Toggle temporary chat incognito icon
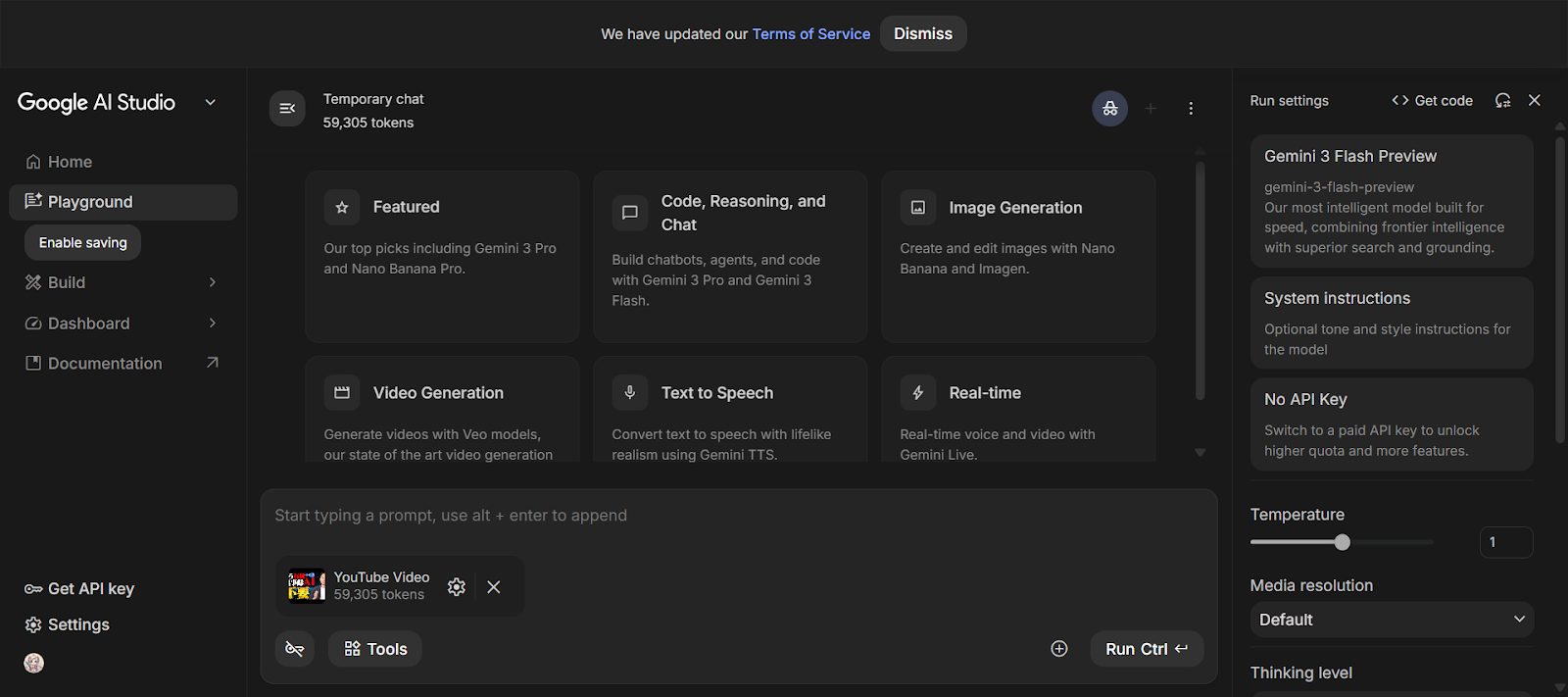This screenshot has height=697, width=1568. [1109, 109]
